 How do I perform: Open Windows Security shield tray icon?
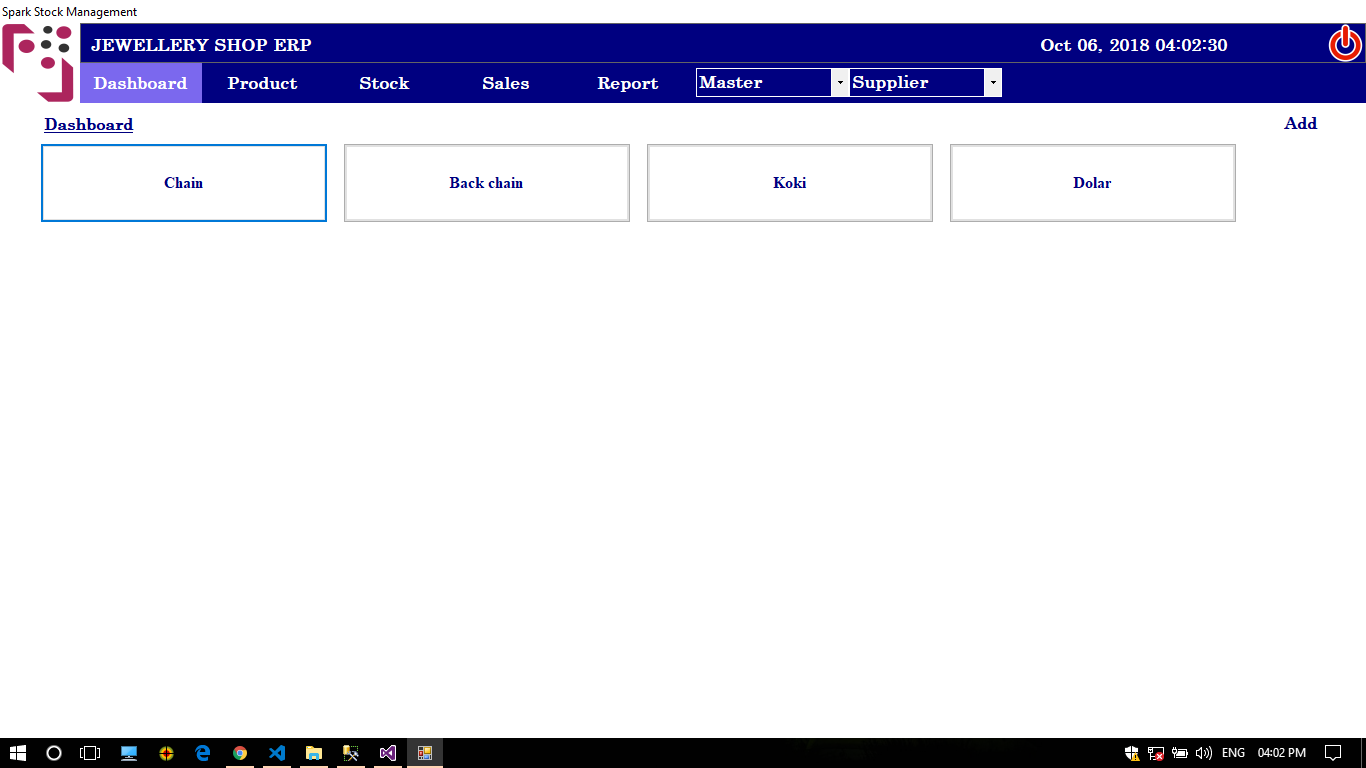pos(1132,753)
